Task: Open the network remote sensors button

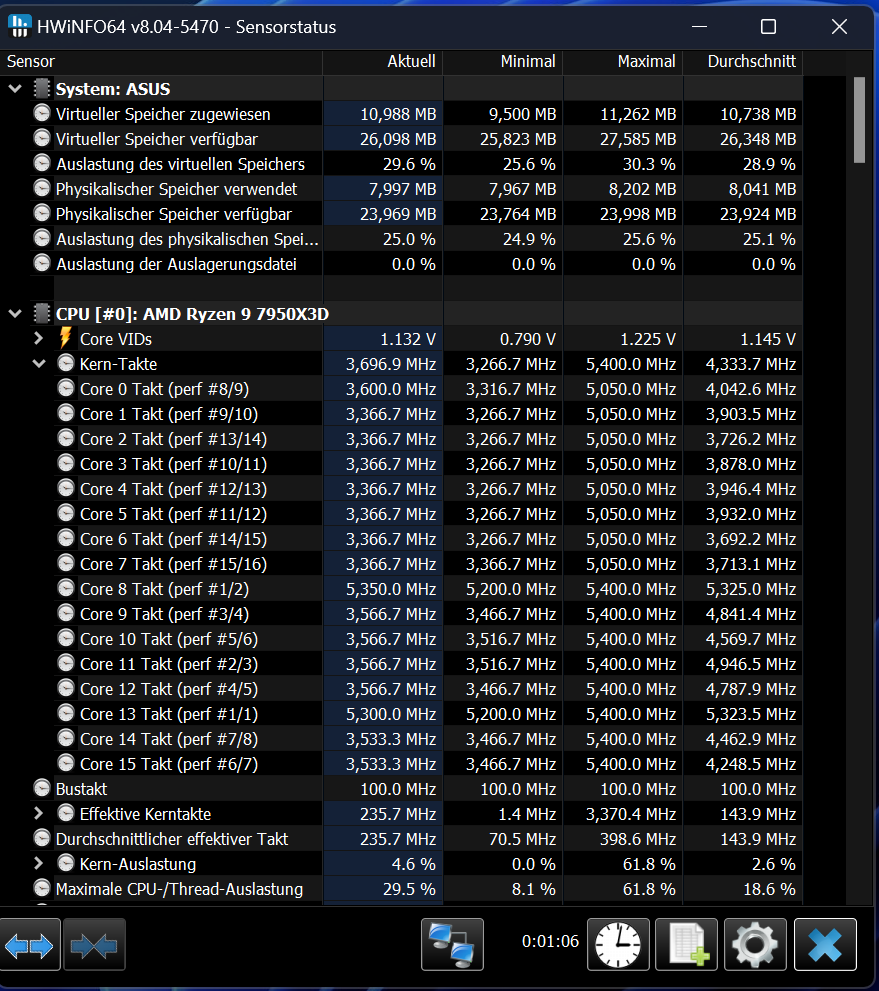Action: point(452,944)
